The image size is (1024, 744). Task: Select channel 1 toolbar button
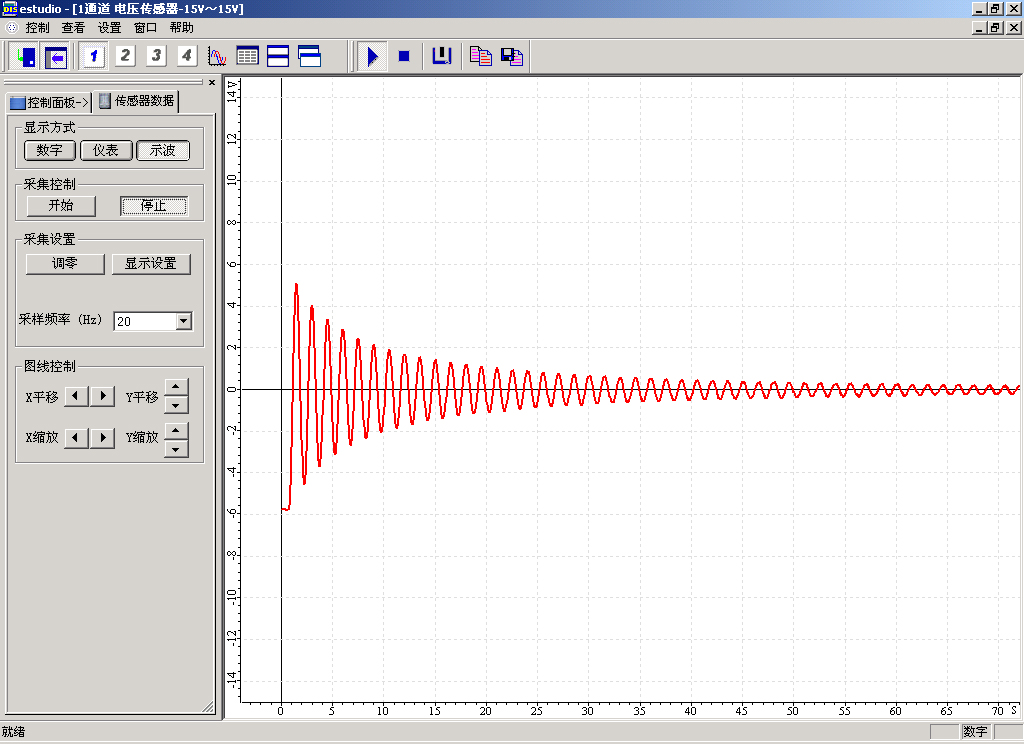tap(94, 56)
